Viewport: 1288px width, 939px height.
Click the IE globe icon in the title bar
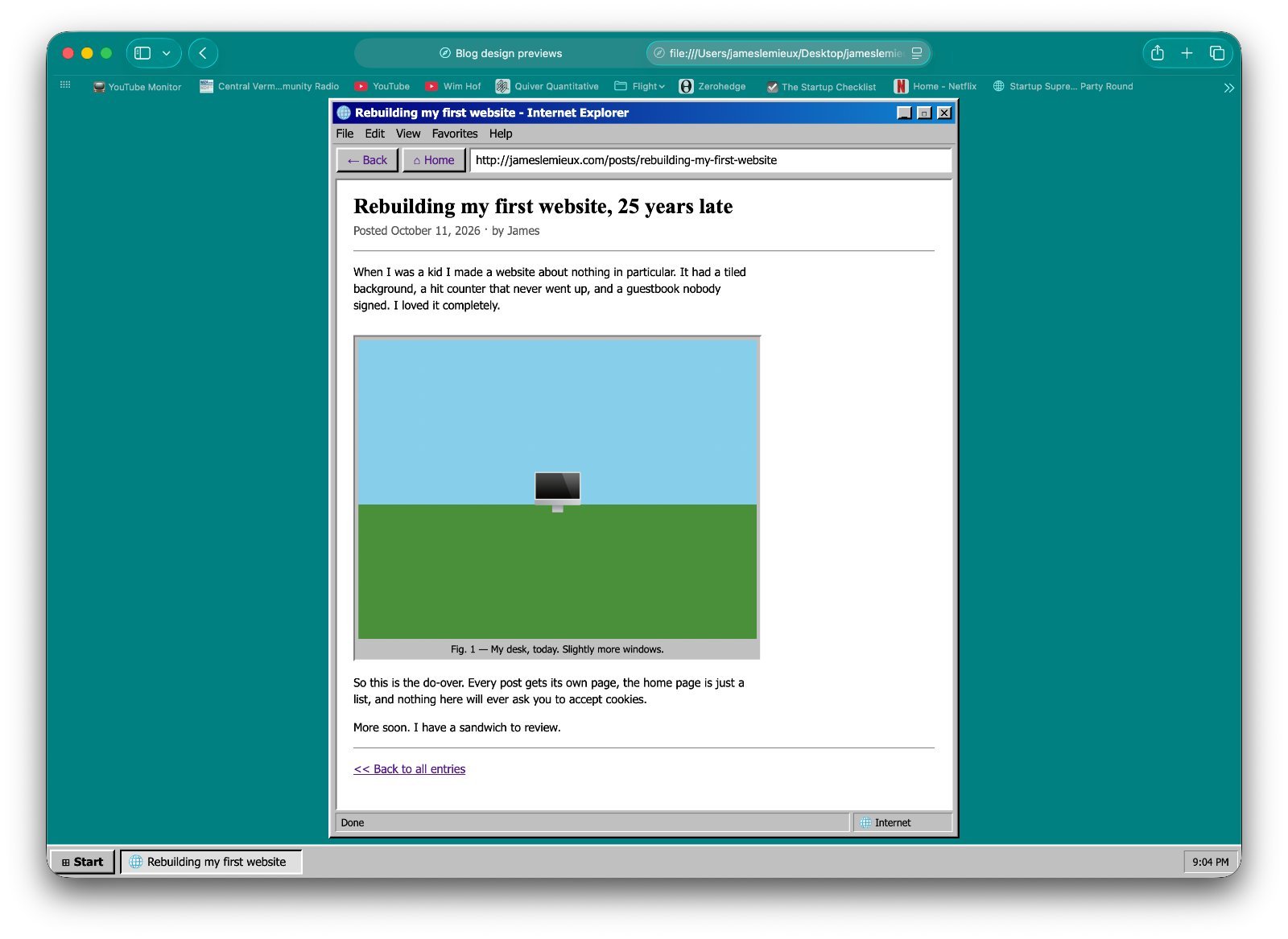344,113
